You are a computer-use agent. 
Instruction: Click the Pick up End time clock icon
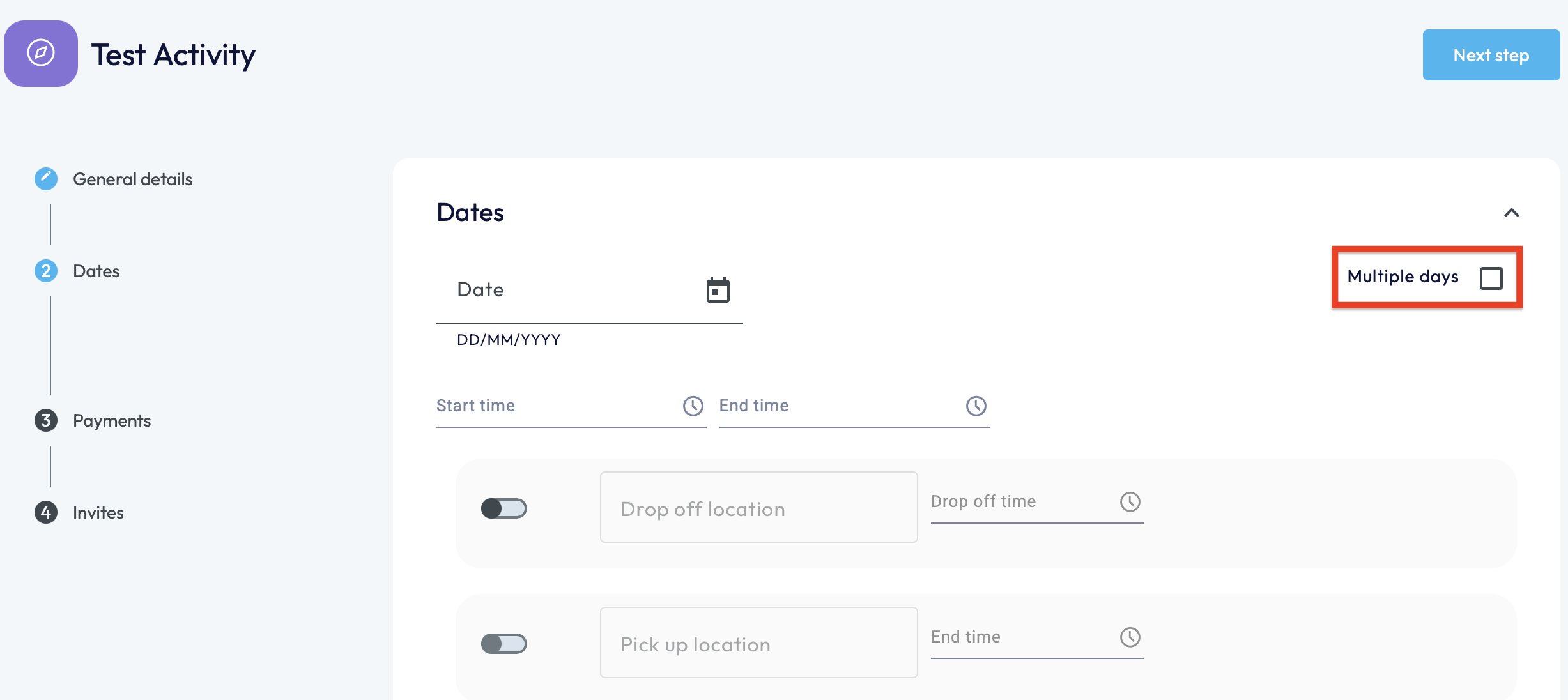[x=1130, y=637]
